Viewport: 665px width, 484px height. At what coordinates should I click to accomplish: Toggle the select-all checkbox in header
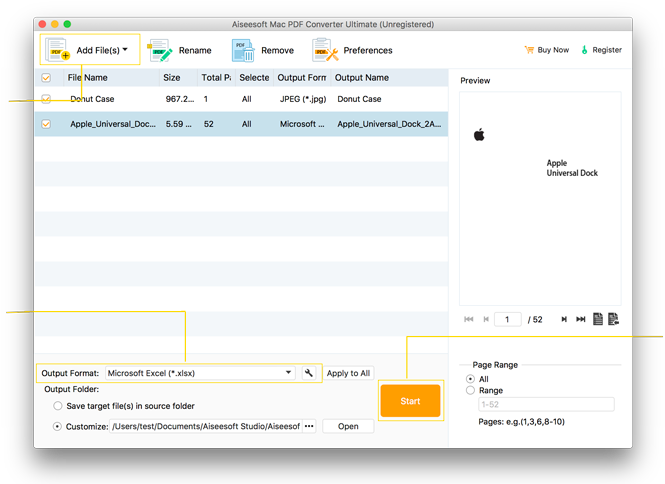tap(46, 78)
